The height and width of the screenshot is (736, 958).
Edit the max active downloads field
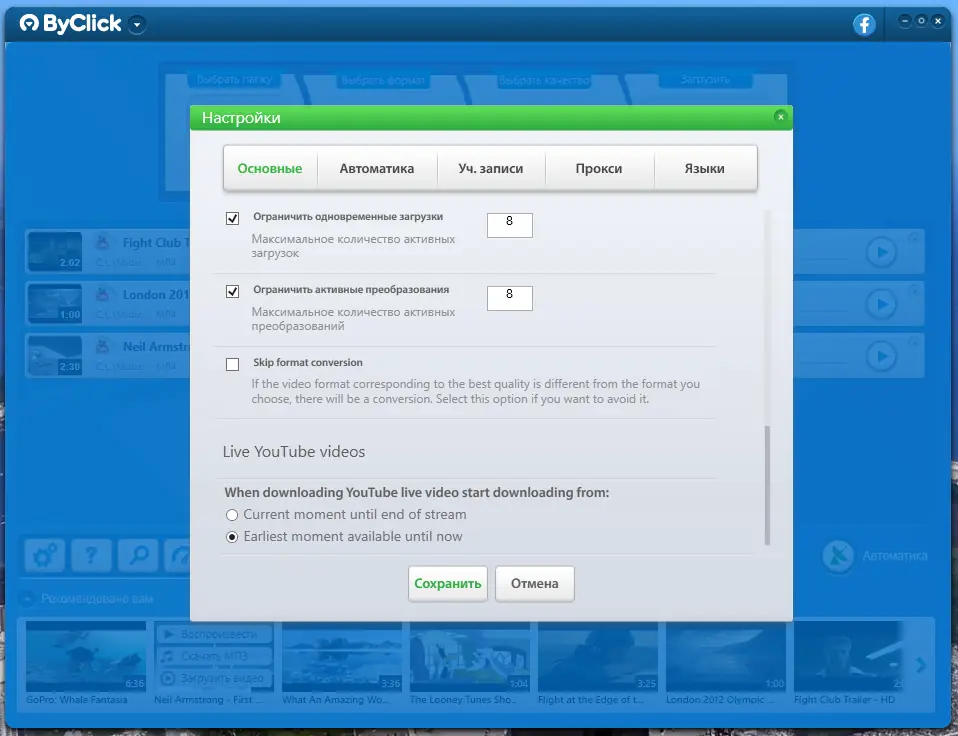click(x=510, y=225)
